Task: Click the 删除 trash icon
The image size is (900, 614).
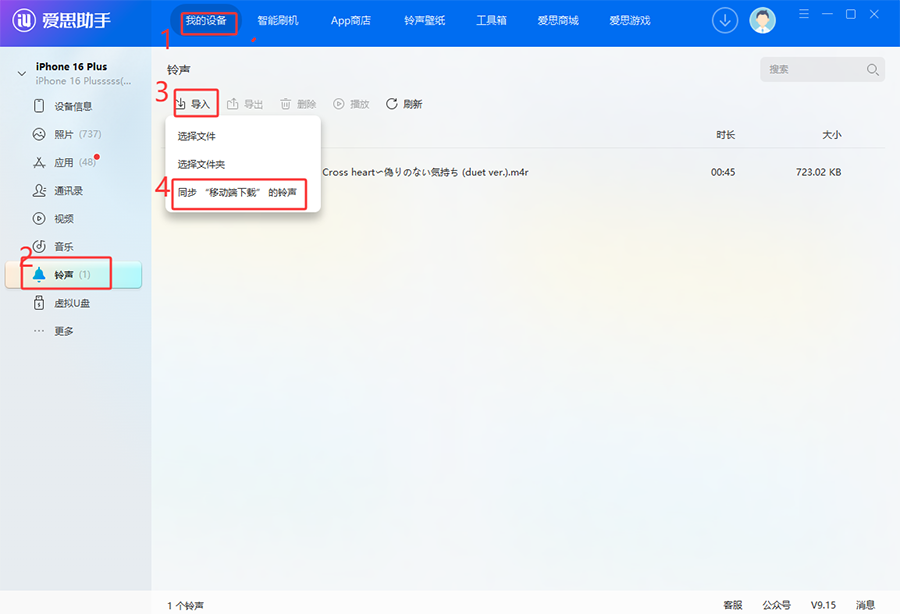Action: tap(285, 104)
